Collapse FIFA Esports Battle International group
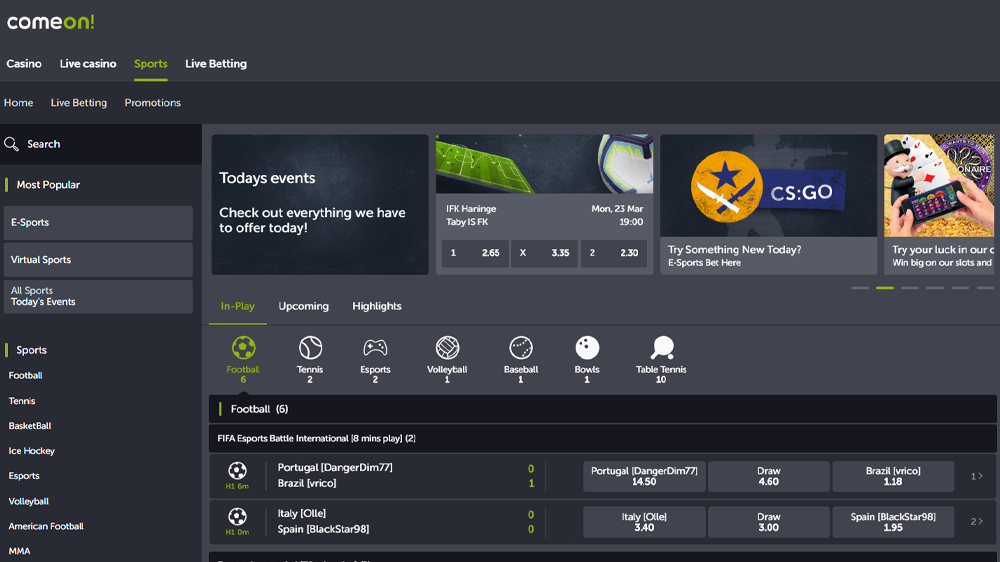This screenshot has height=562, width=1000. pyautogui.click(x=603, y=439)
